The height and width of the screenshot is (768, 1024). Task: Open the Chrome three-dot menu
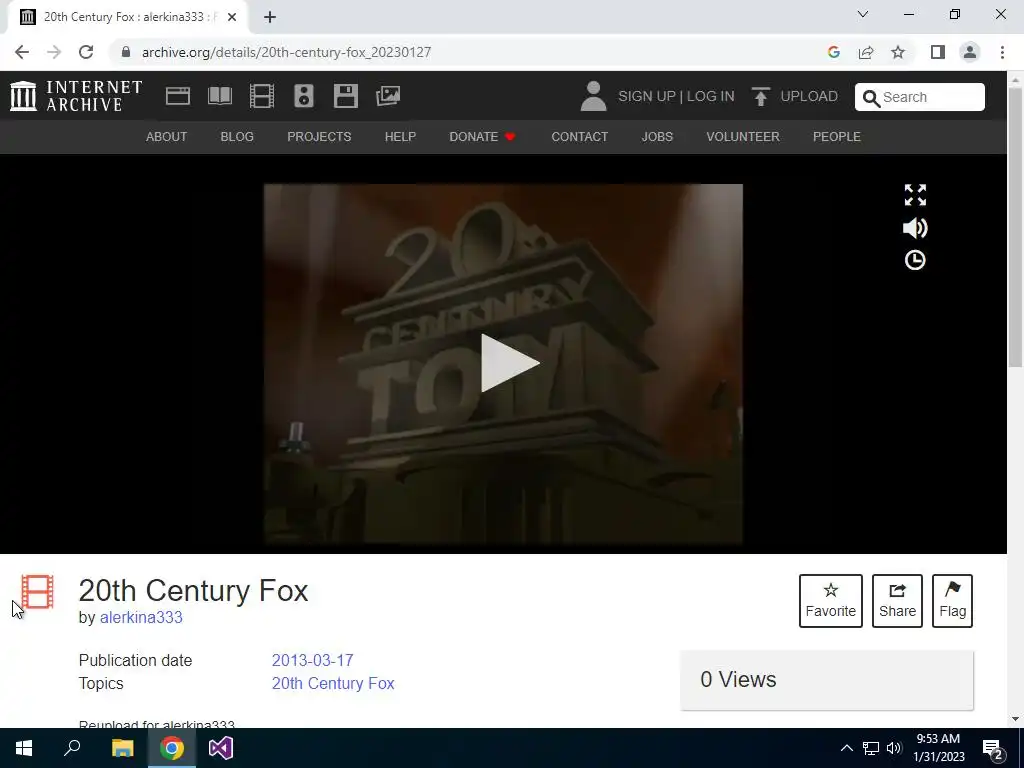[x=1002, y=52]
